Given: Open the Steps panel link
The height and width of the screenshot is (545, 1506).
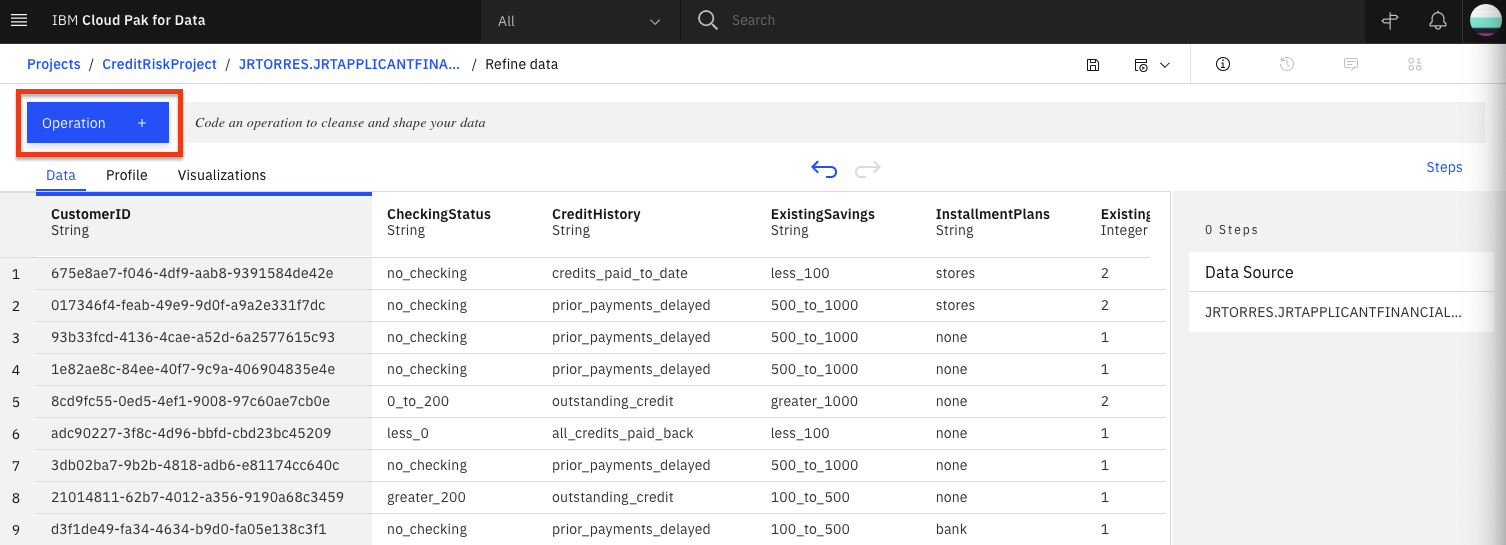Looking at the screenshot, I should 1444,167.
